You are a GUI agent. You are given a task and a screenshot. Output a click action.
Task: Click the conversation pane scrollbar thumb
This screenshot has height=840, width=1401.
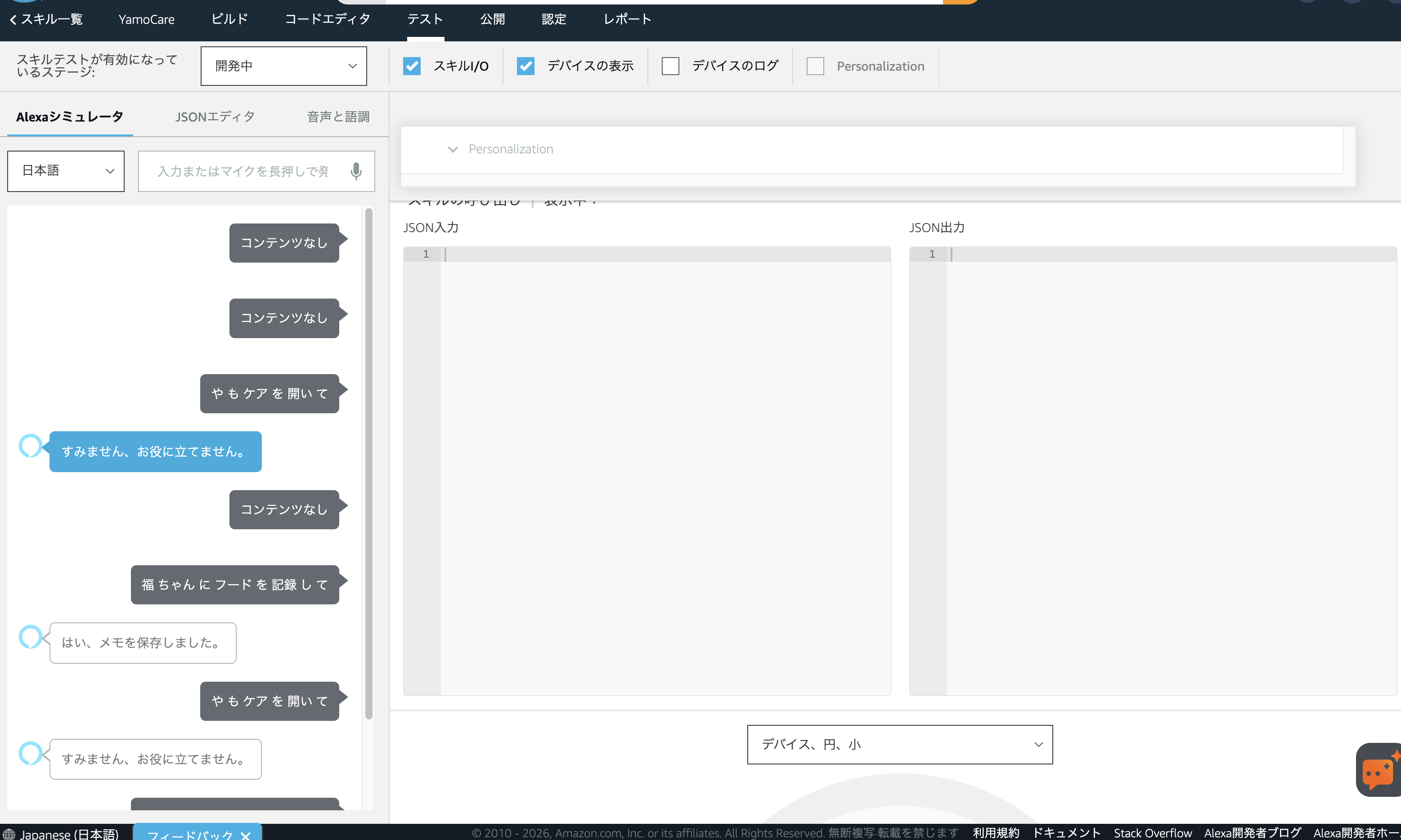[368, 464]
